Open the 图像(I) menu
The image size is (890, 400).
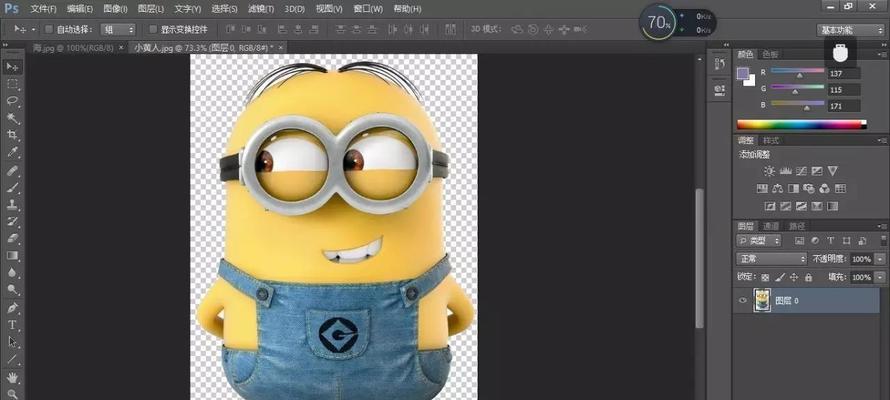pyautogui.click(x=116, y=9)
